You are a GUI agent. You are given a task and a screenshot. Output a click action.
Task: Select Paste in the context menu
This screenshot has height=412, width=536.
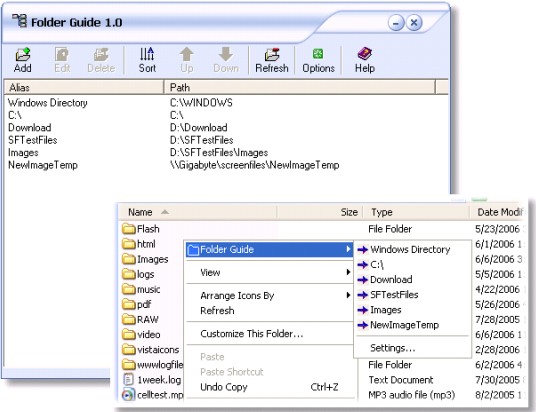coord(212,357)
